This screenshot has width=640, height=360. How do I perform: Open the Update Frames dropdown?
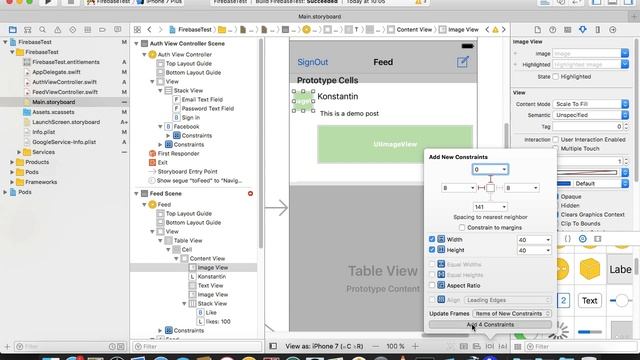[512, 313]
